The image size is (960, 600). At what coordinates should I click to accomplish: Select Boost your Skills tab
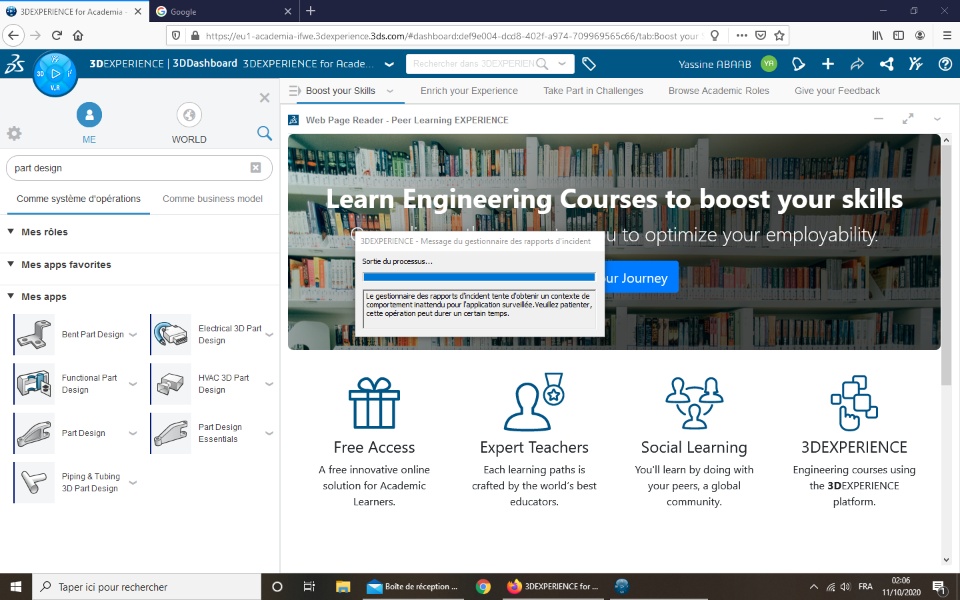[340, 91]
